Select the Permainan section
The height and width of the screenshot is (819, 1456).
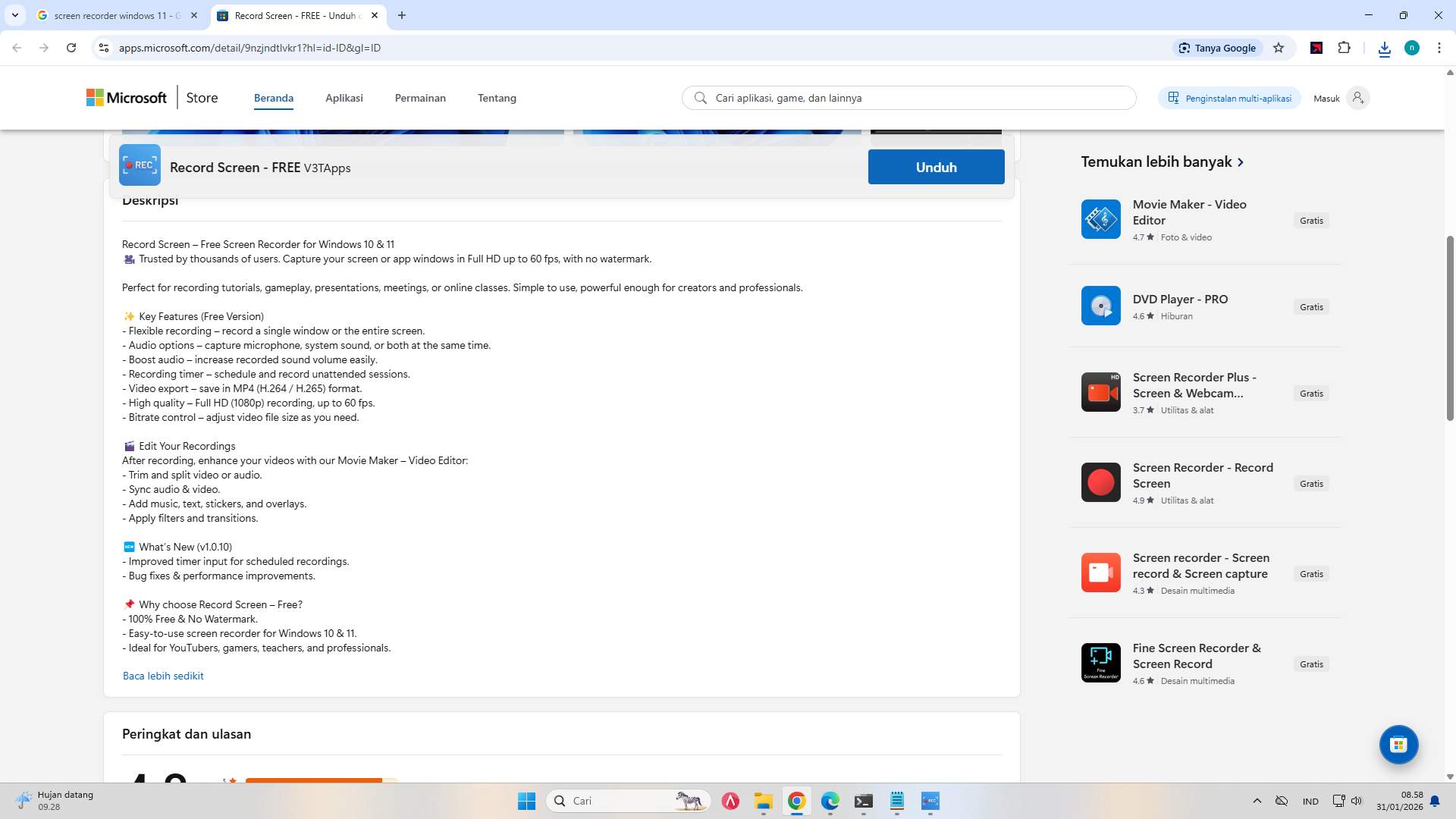coord(420,98)
